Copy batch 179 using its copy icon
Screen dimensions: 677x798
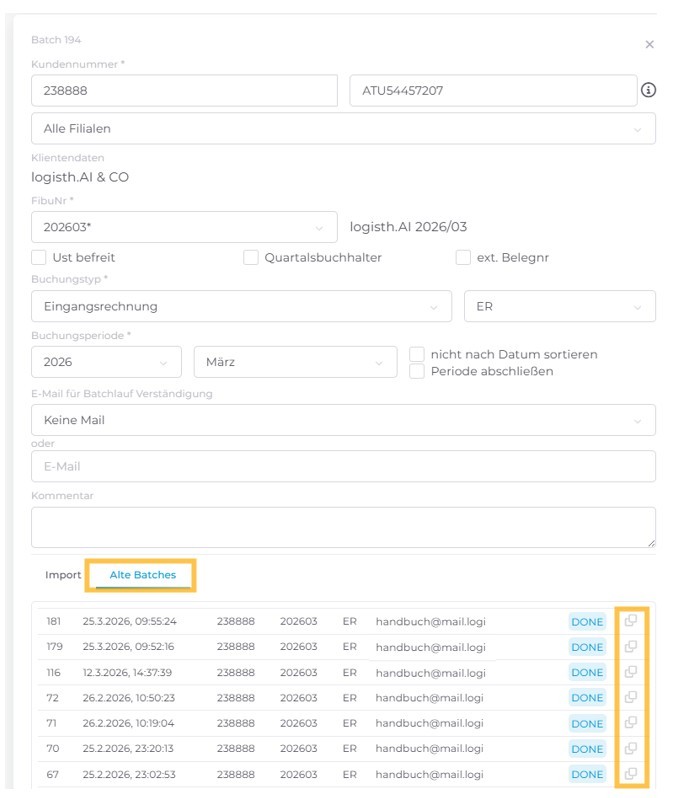631,646
